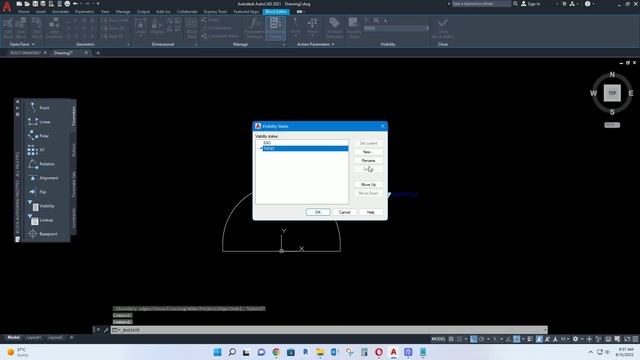Select the Alignment parameter tool
The image size is (640, 360).
[43, 178]
